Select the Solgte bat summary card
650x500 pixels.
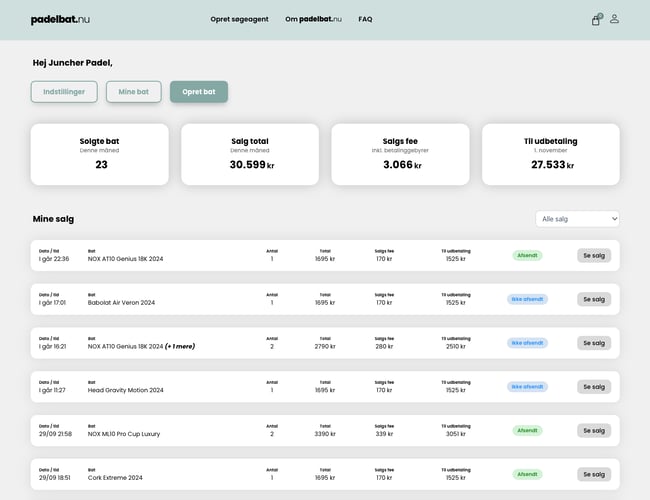tap(100, 154)
